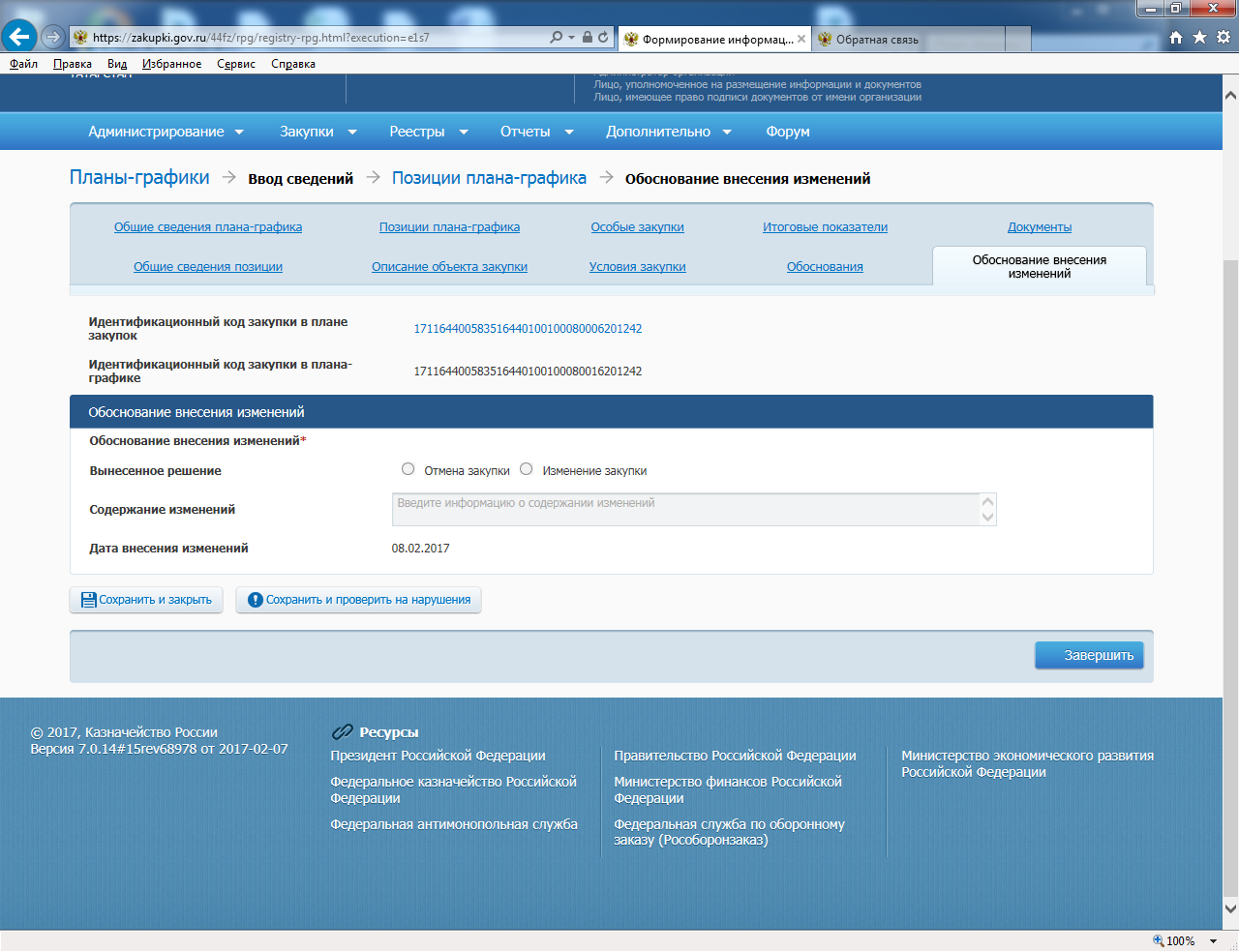Viewport: 1239px width, 952px height.
Task: Open the browser Home icon
Action: coord(1176,38)
